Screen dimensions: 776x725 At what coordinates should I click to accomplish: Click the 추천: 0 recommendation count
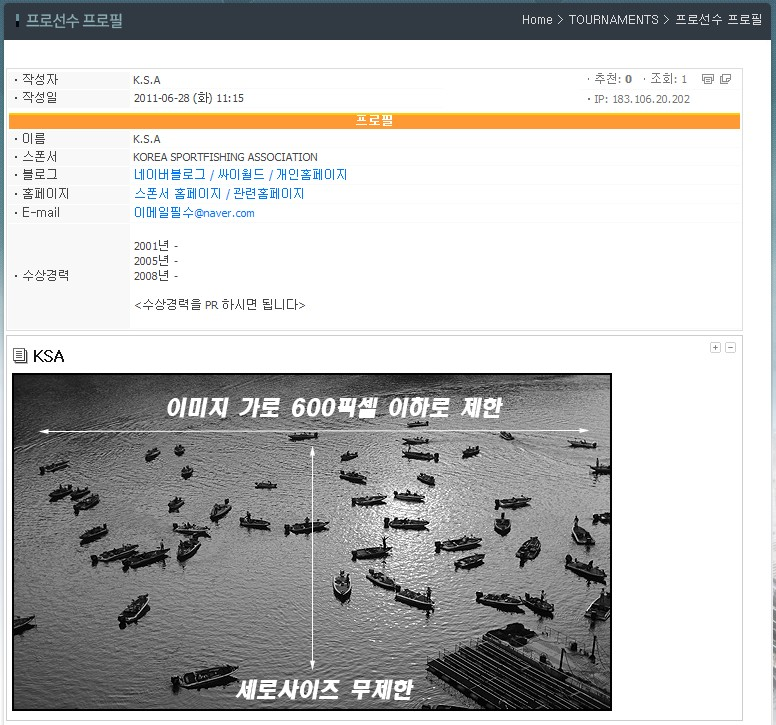[613, 79]
